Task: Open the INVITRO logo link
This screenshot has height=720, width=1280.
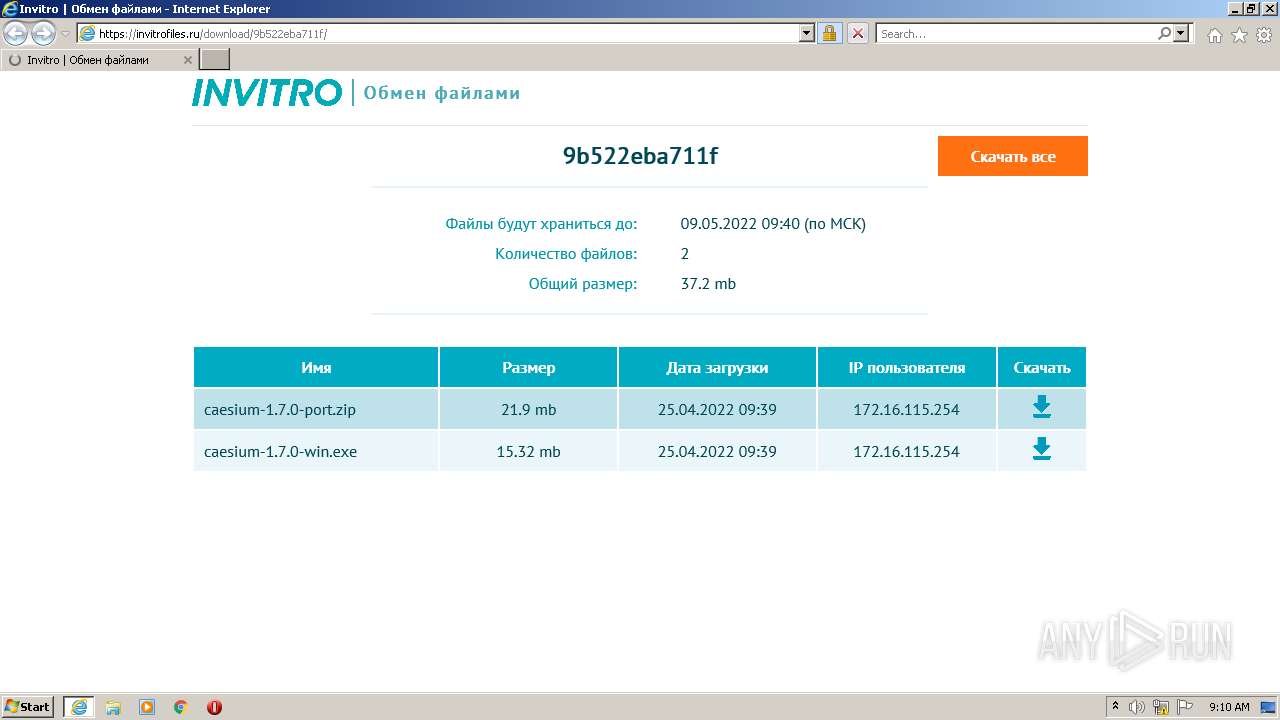Action: (267, 93)
